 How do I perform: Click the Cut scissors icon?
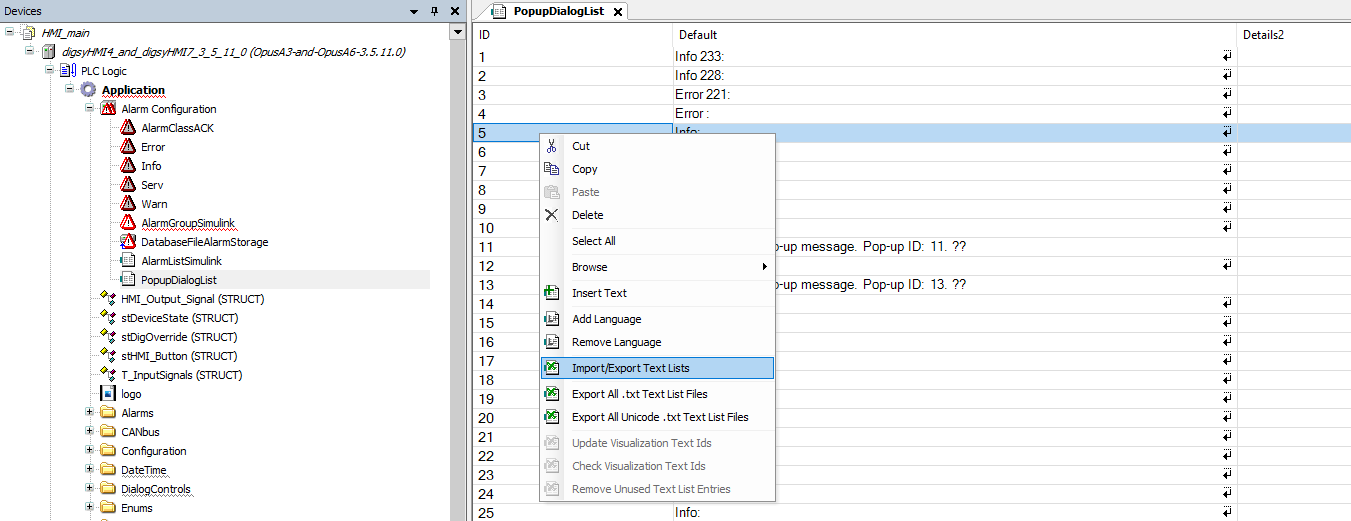(551, 146)
